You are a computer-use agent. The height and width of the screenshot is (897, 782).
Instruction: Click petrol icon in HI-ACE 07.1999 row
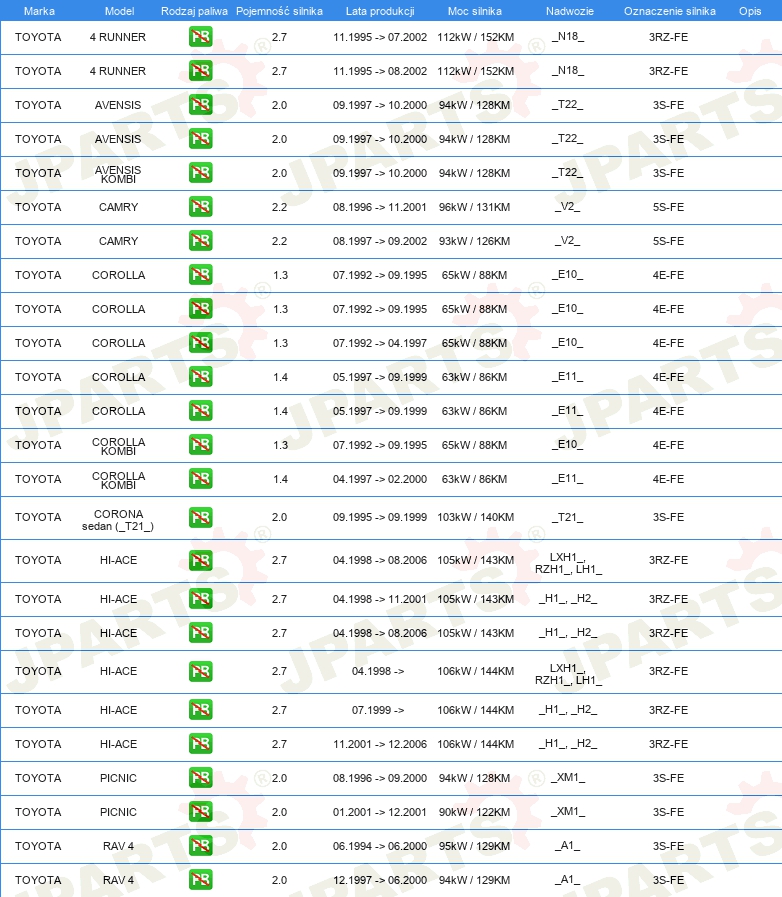click(x=200, y=710)
